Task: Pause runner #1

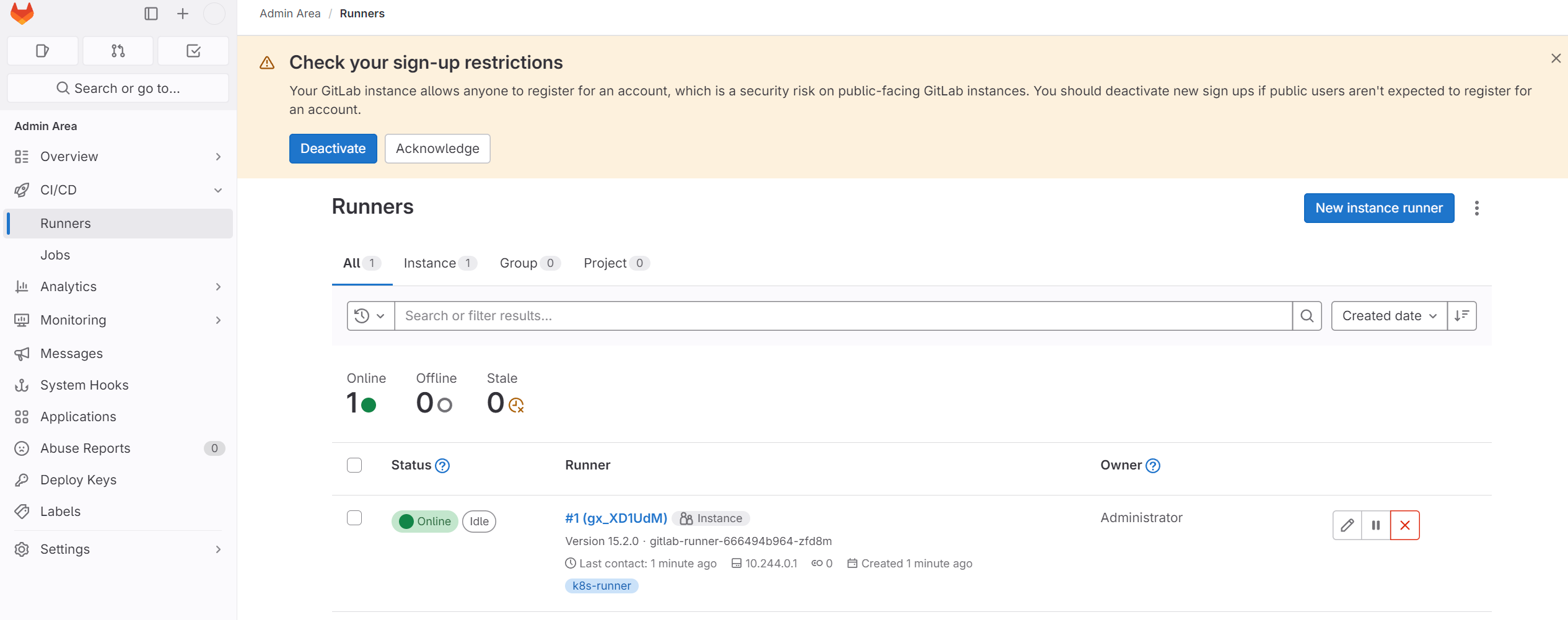Action: [1376, 525]
